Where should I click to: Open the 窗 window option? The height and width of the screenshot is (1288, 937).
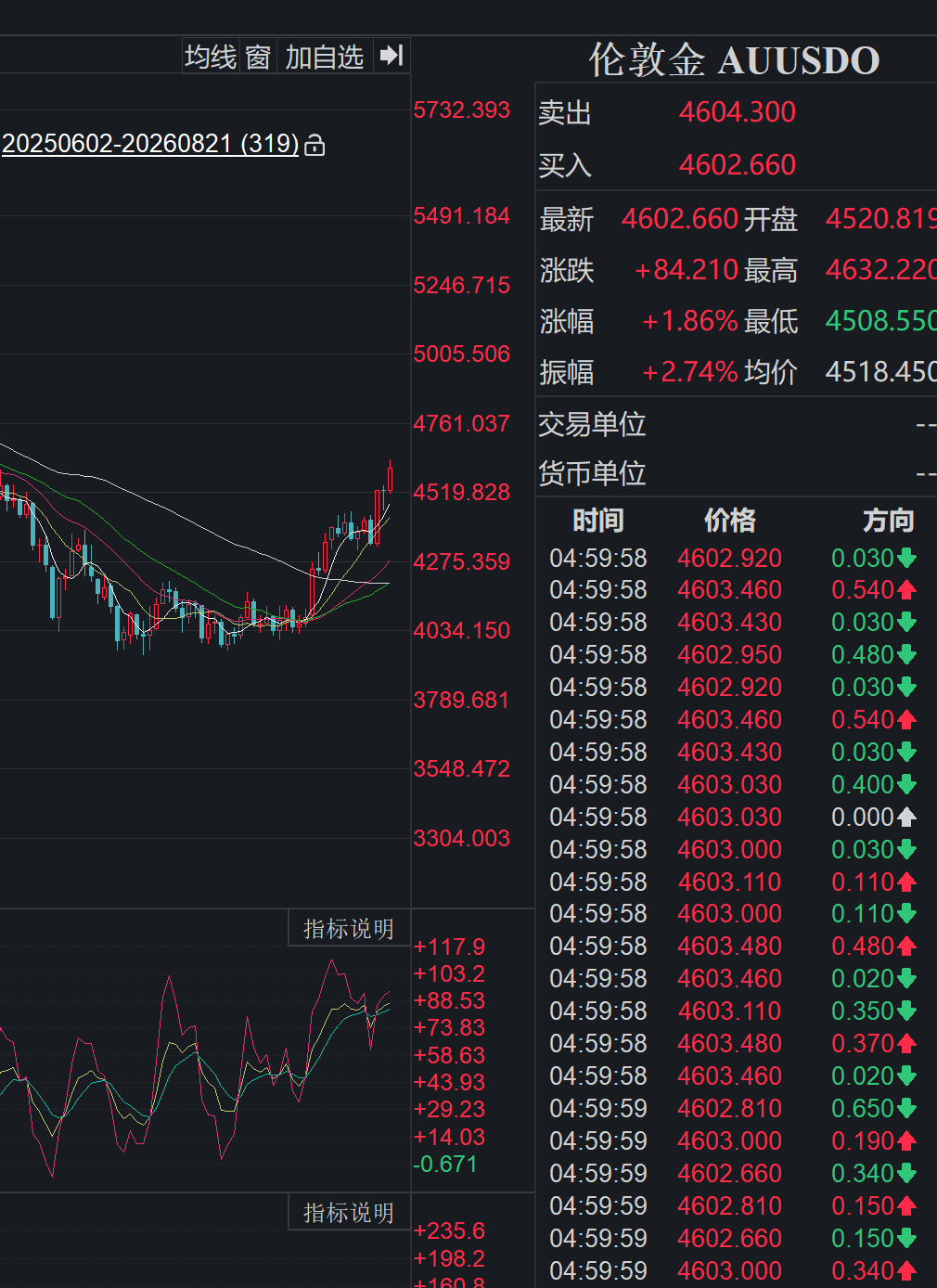pyautogui.click(x=258, y=57)
